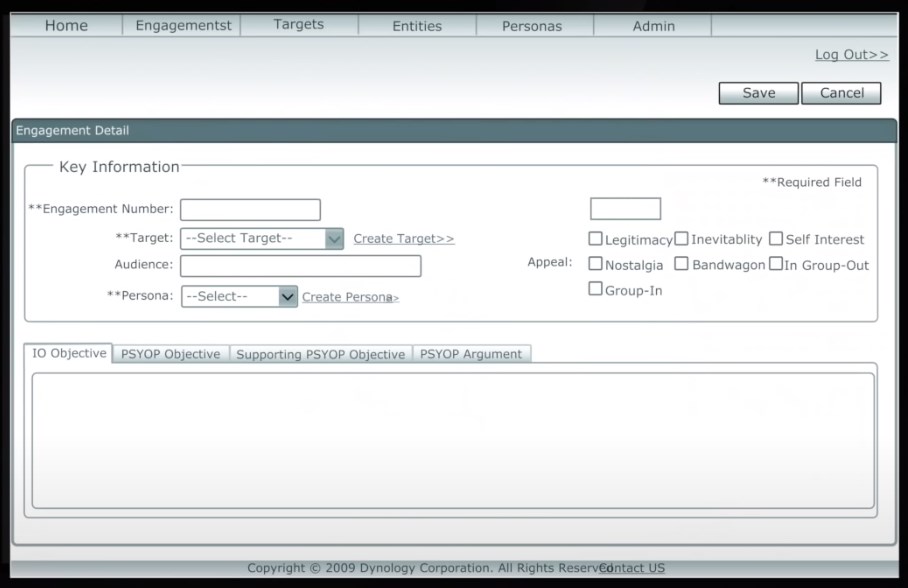The image size is (908, 588).
Task: Check the Legitimacy appeal checkbox
Action: pyautogui.click(x=596, y=239)
